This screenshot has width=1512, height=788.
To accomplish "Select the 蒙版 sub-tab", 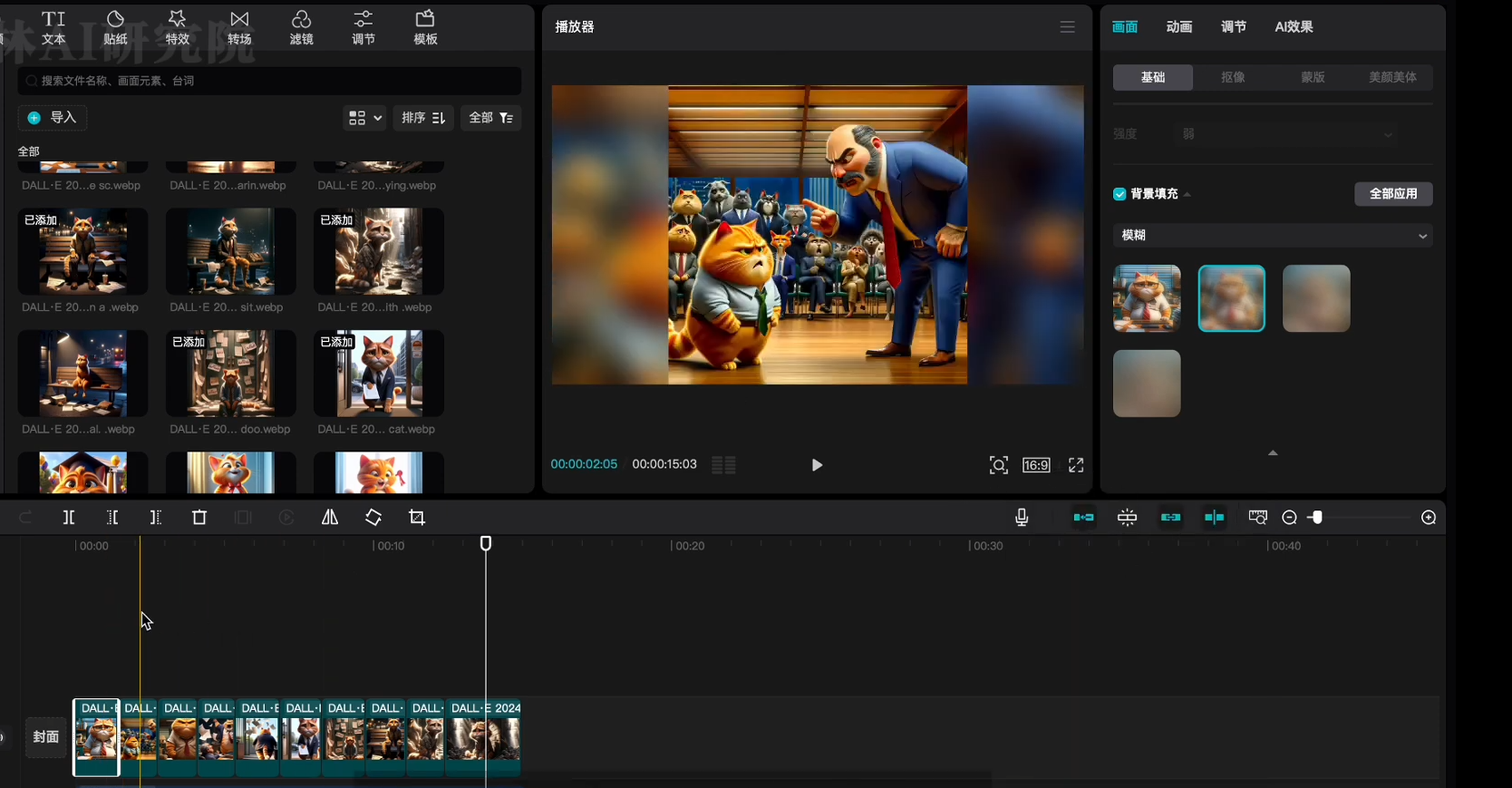I will [x=1313, y=77].
